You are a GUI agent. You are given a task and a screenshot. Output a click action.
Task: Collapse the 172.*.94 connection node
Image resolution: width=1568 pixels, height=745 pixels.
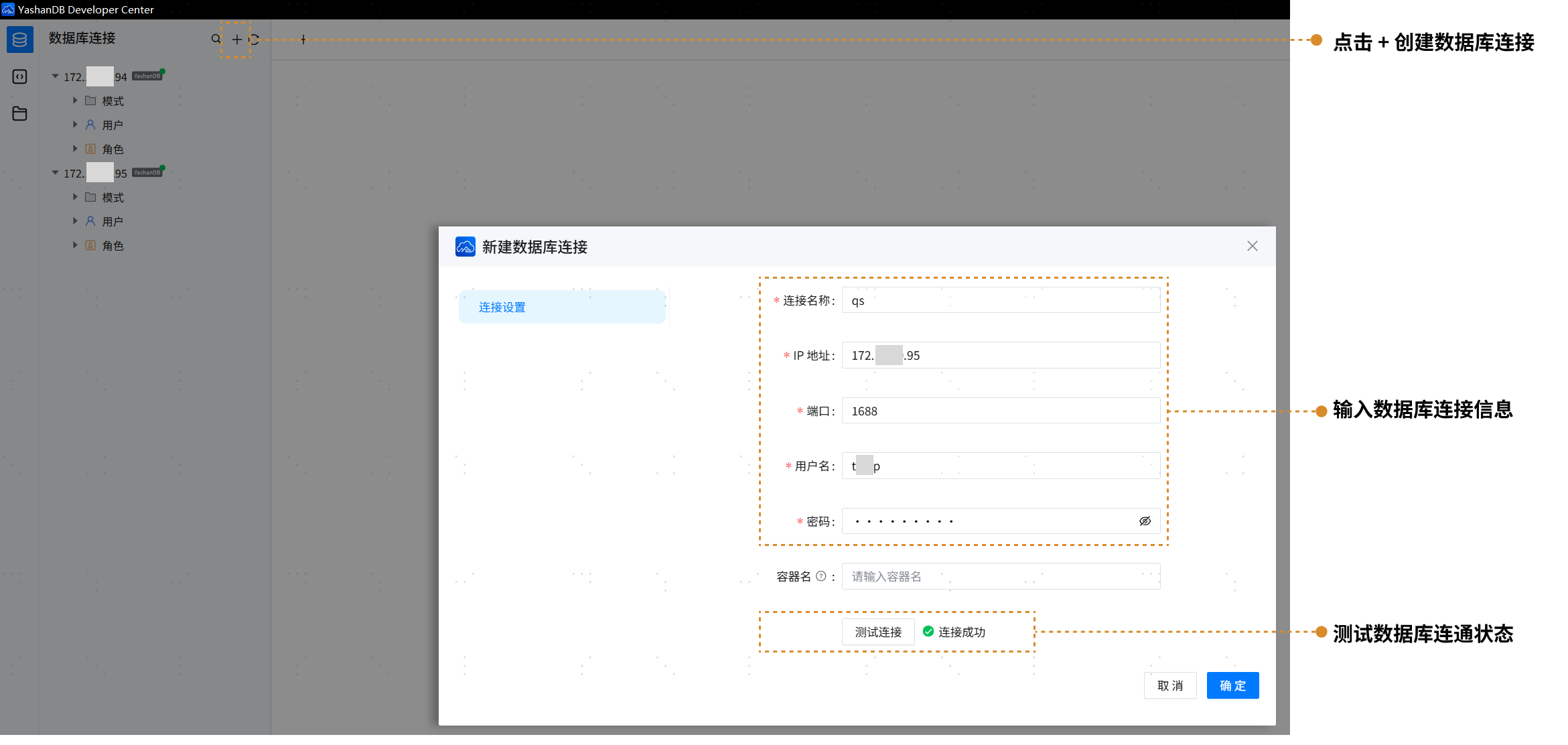pos(56,77)
